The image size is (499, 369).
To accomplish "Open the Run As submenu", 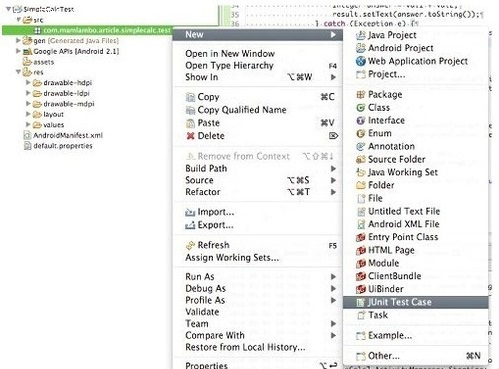I will [x=258, y=277].
